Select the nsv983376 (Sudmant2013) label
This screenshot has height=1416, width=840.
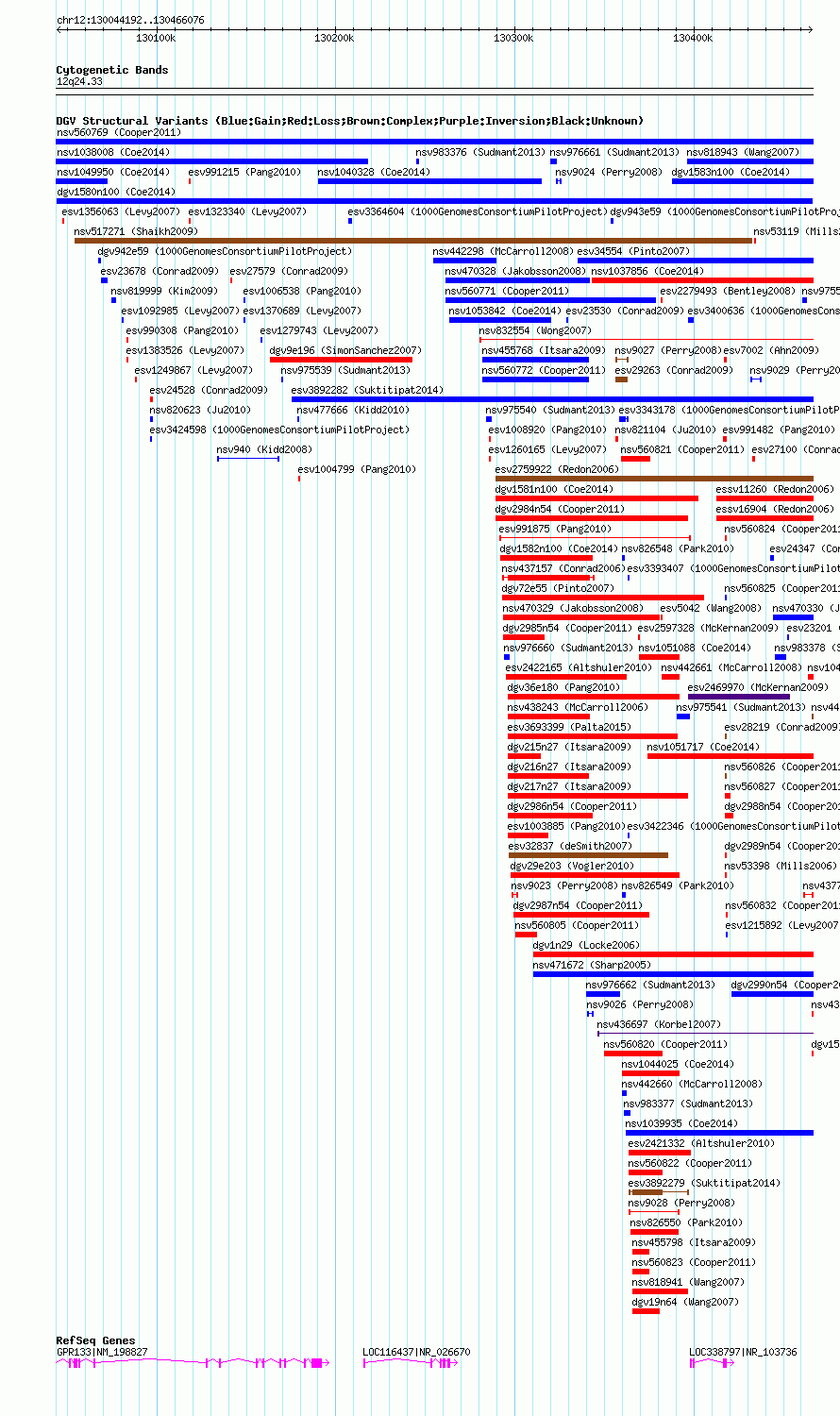(480, 152)
